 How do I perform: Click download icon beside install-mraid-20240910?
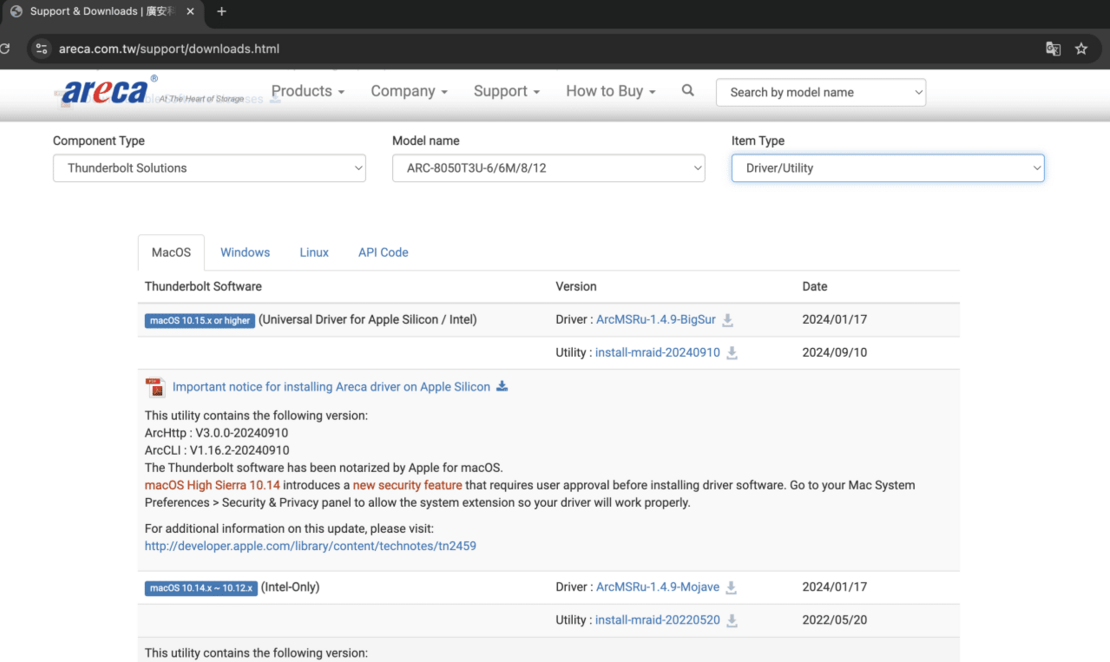pos(732,353)
